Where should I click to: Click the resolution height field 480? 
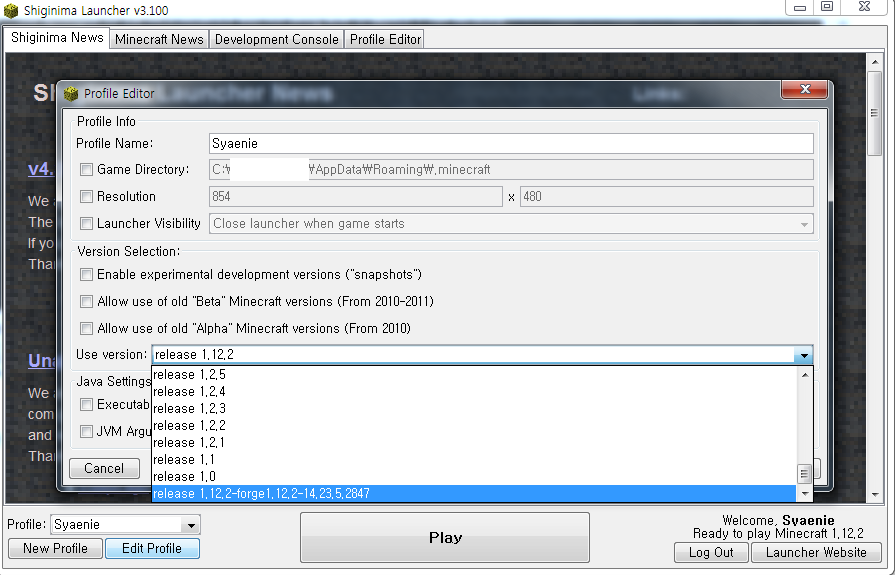pos(667,196)
